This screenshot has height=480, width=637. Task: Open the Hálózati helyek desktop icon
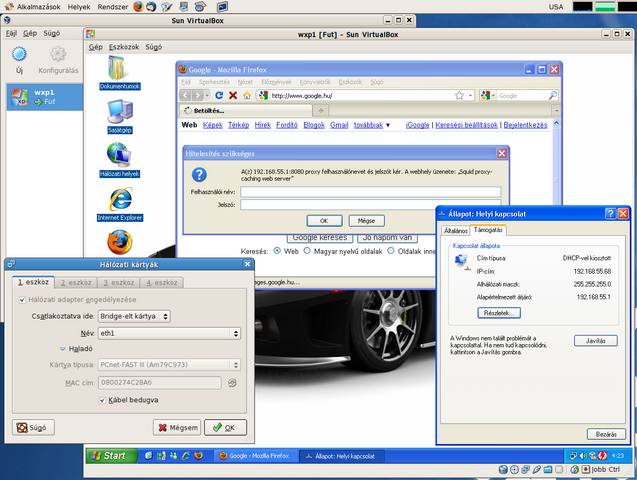point(119,155)
